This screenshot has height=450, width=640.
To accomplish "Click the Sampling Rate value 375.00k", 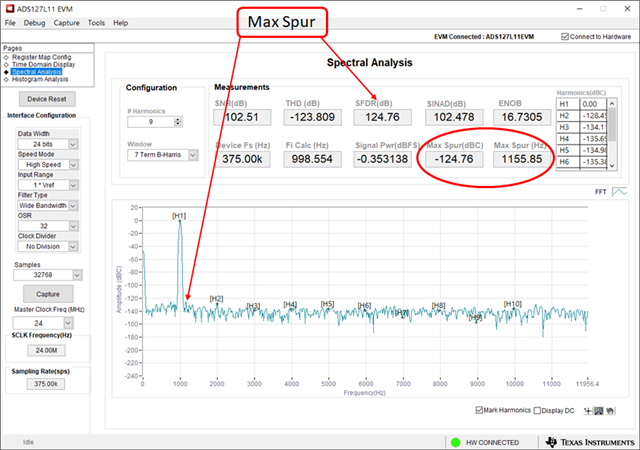I will tap(46, 384).
